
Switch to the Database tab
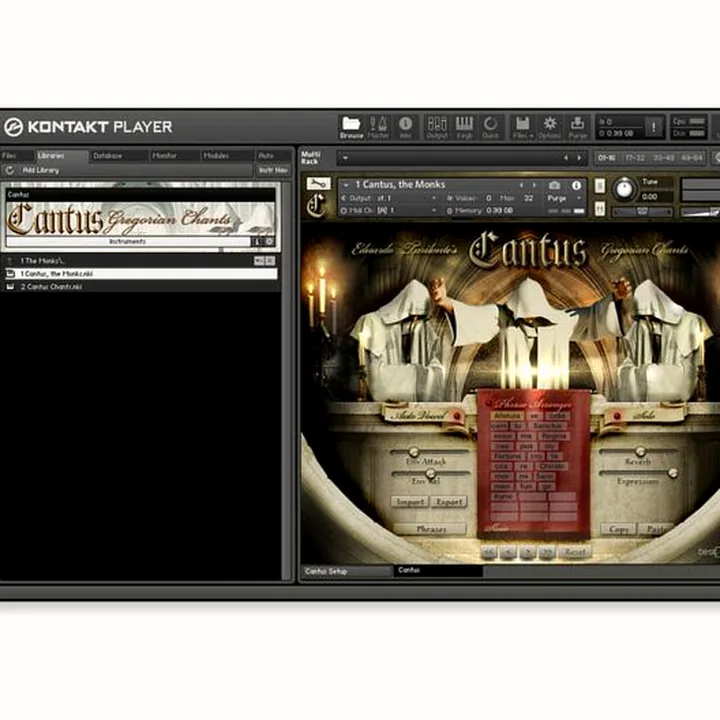coord(119,156)
